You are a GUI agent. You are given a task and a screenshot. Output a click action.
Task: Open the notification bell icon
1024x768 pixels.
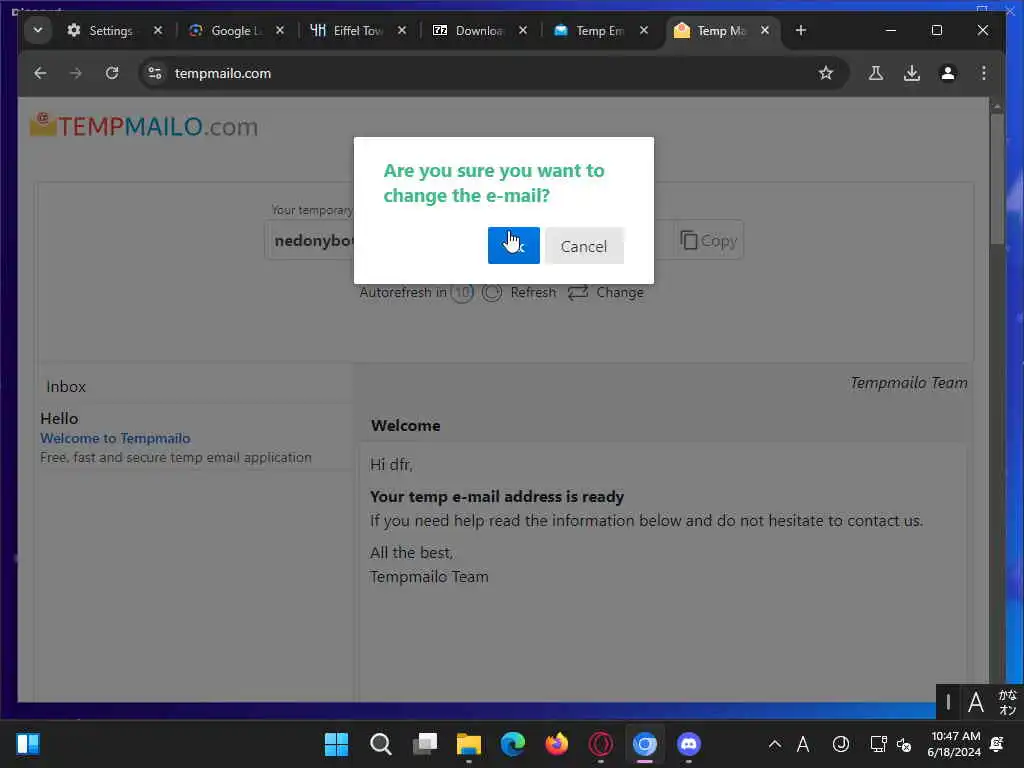pyautogui.click(x=997, y=744)
